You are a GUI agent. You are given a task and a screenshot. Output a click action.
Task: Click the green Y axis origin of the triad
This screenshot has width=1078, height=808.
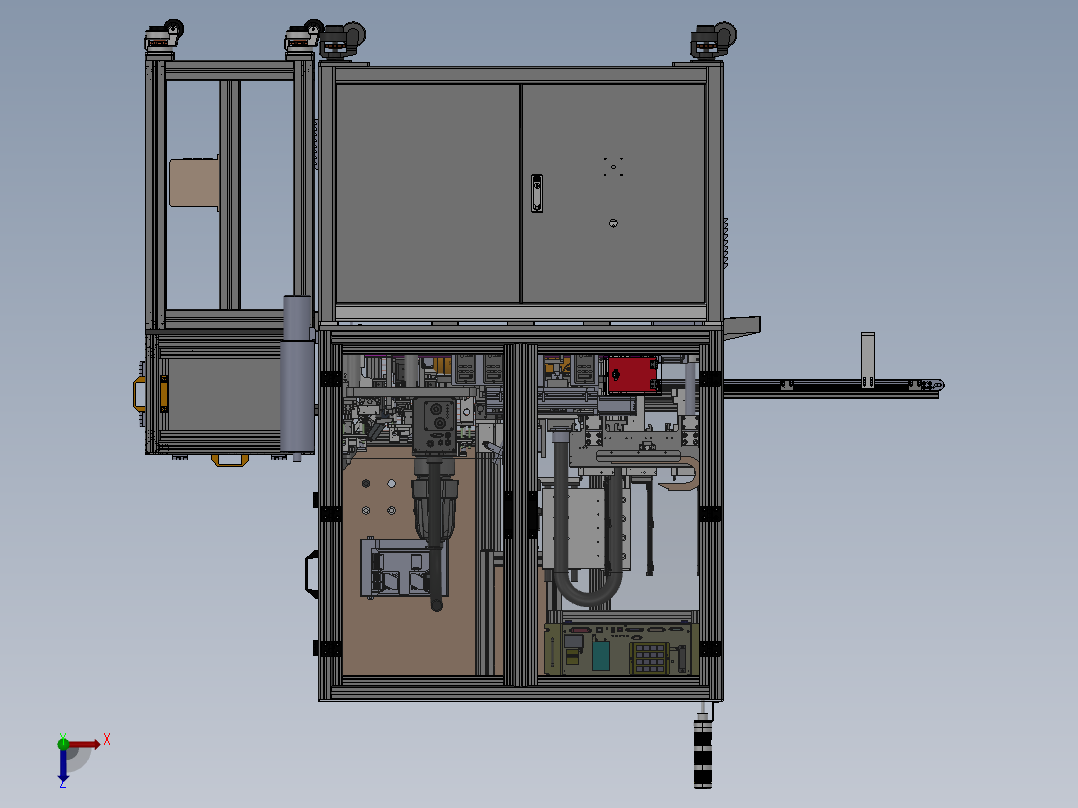[x=63, y=743]
